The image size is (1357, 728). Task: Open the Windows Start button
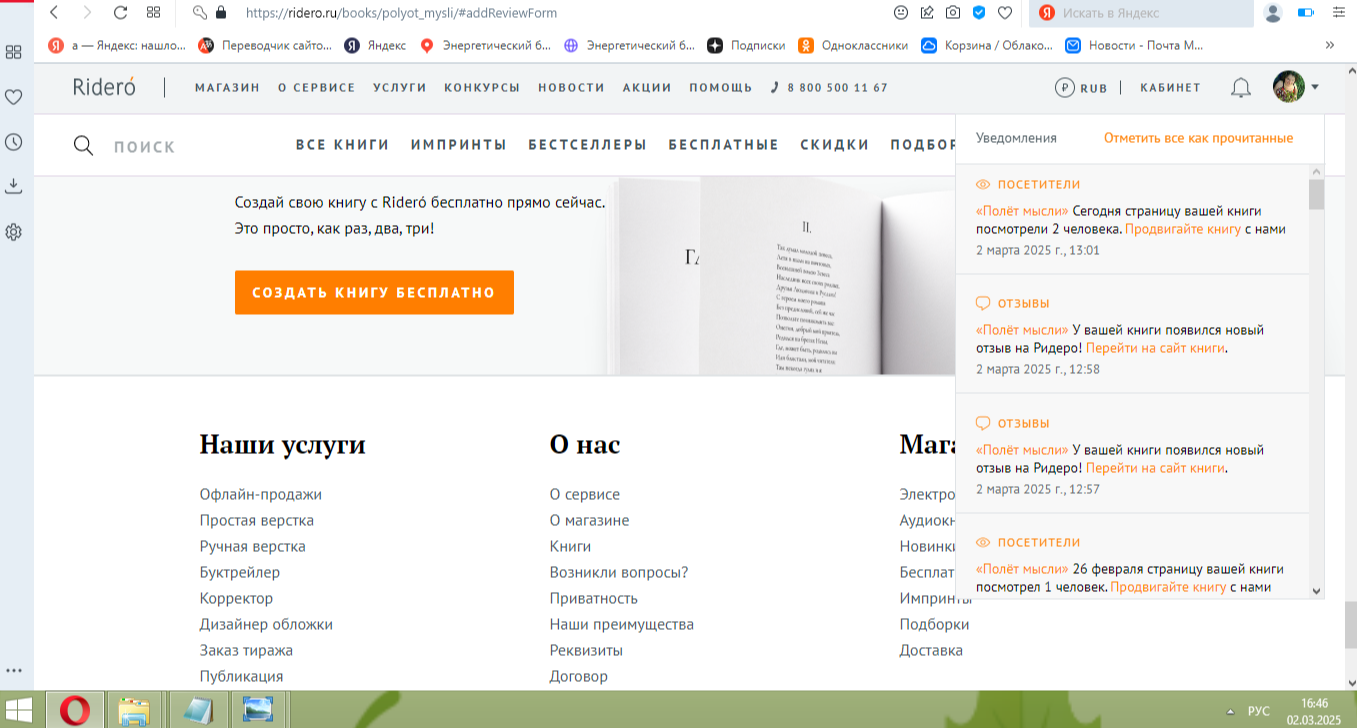19,710
